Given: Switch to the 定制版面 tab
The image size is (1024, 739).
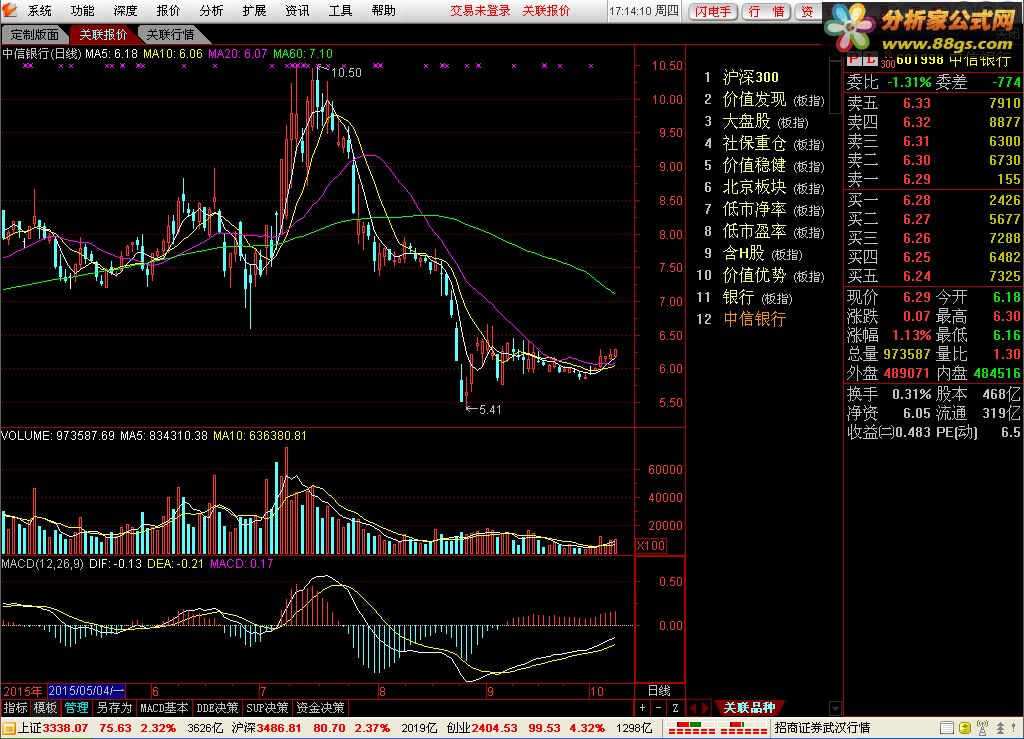Looking at the screenshot, I should (x=35, y=35).
